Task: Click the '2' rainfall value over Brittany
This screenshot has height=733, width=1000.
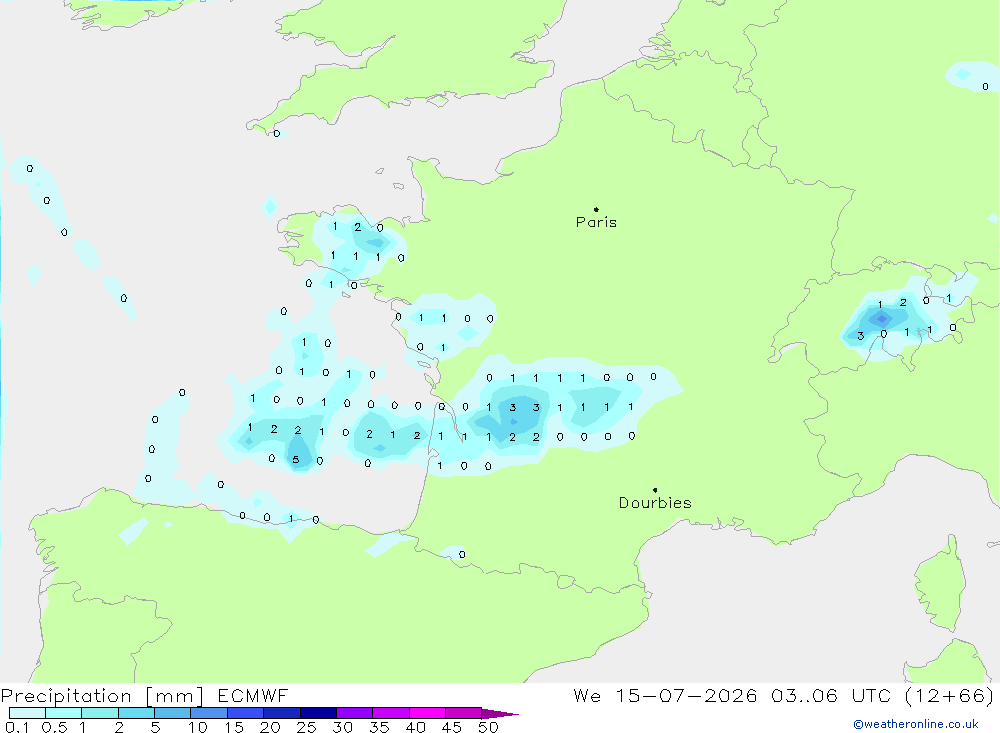Action: click(x=358, y=227)
